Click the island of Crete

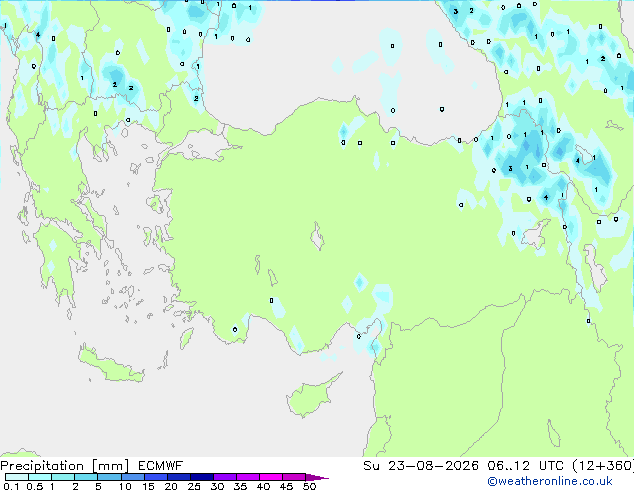point(110,365)
